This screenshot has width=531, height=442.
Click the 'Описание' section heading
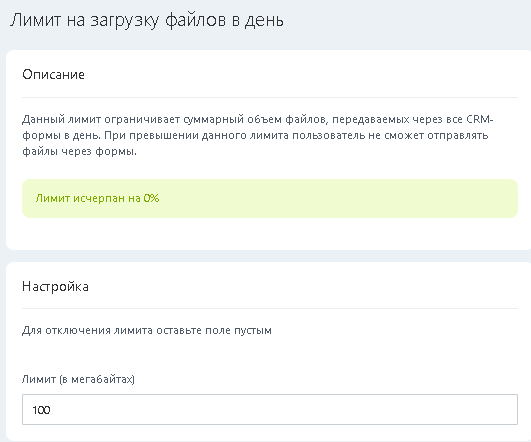(x=53, y=74)
